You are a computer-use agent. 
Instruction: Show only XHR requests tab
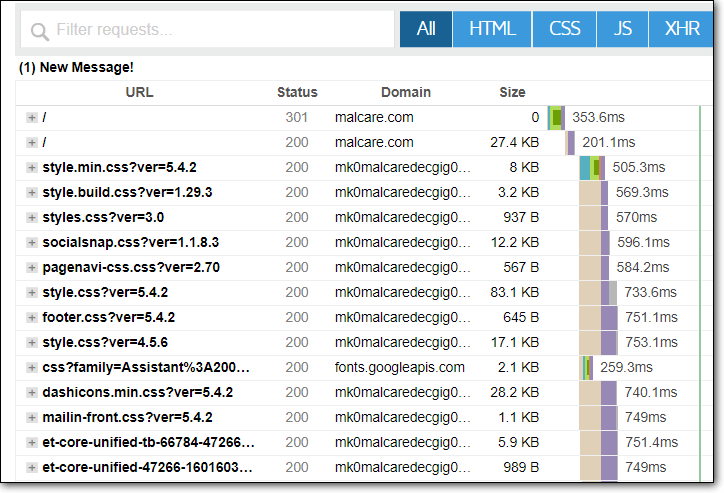click(681, 29)
